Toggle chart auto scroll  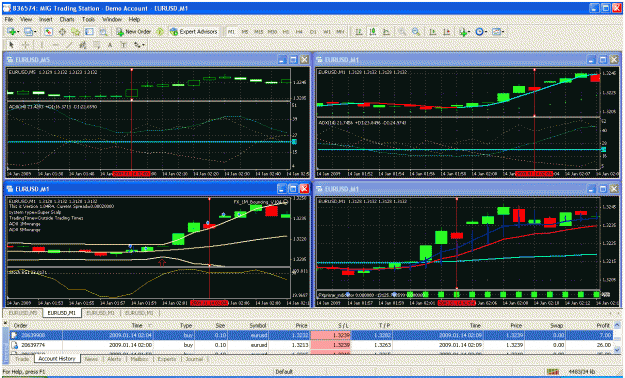point(432,32)
